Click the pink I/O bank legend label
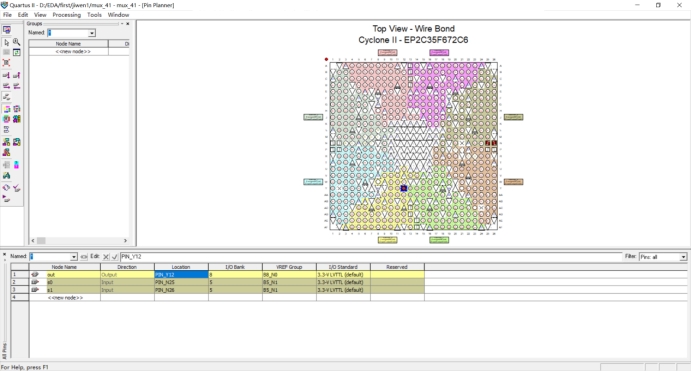 pos(387,52)
